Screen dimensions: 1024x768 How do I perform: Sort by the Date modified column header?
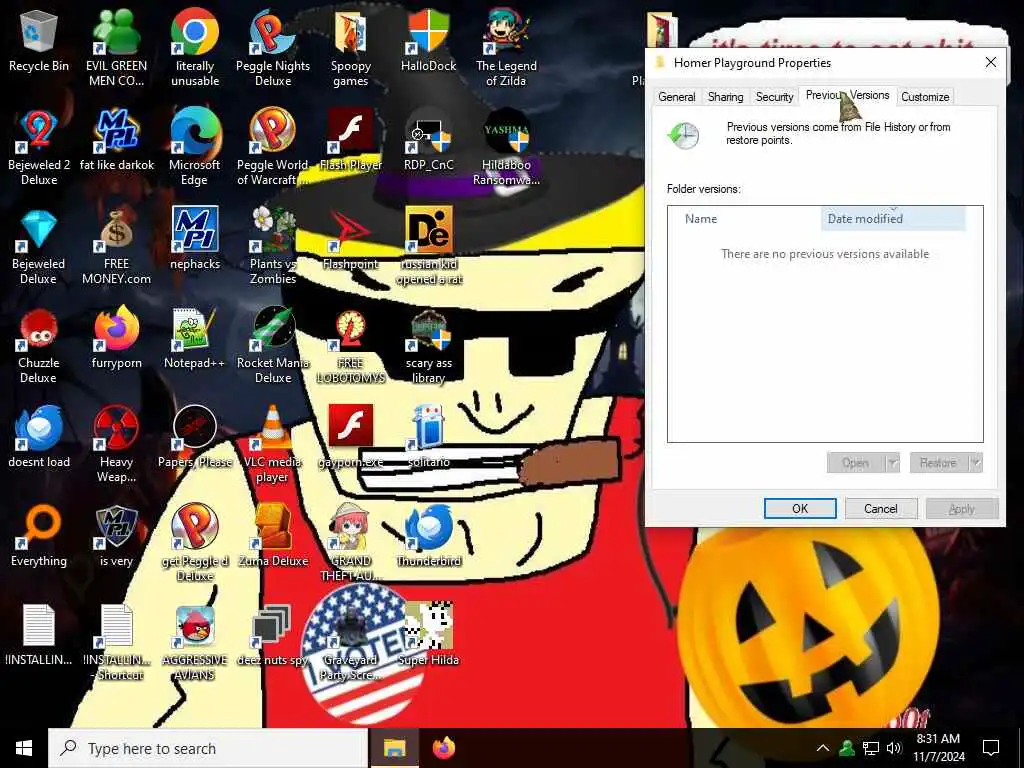click(893, 219)
